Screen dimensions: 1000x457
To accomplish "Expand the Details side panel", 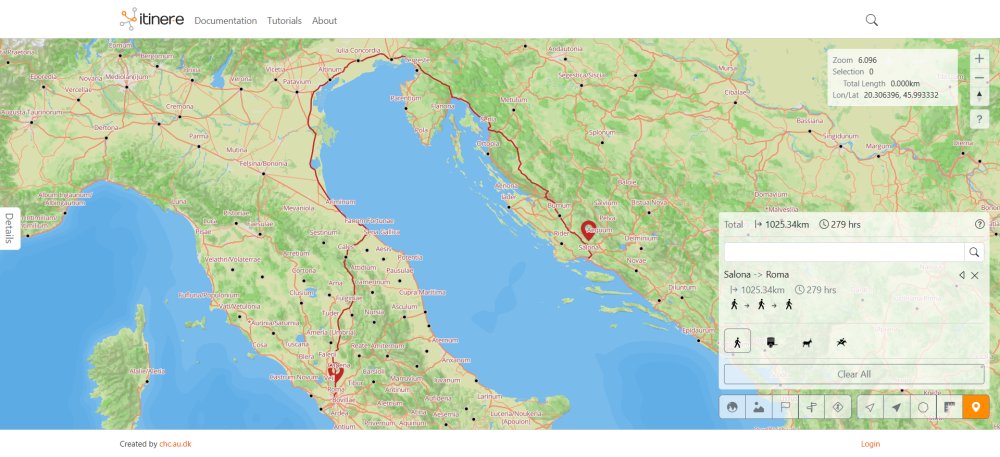I will pos(9,228).
